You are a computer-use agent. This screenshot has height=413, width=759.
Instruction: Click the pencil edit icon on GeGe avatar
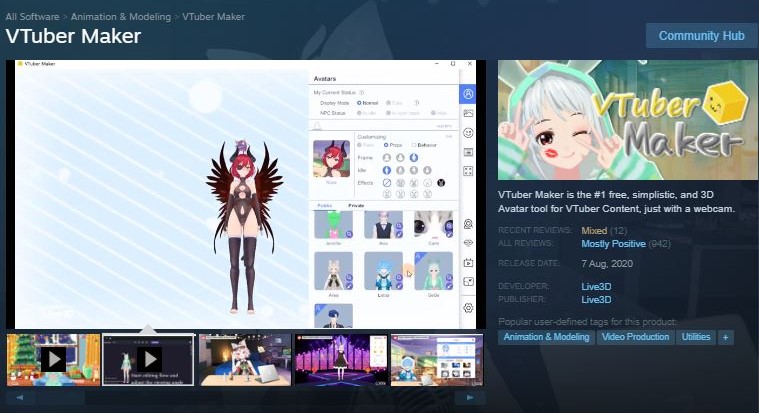449,286
